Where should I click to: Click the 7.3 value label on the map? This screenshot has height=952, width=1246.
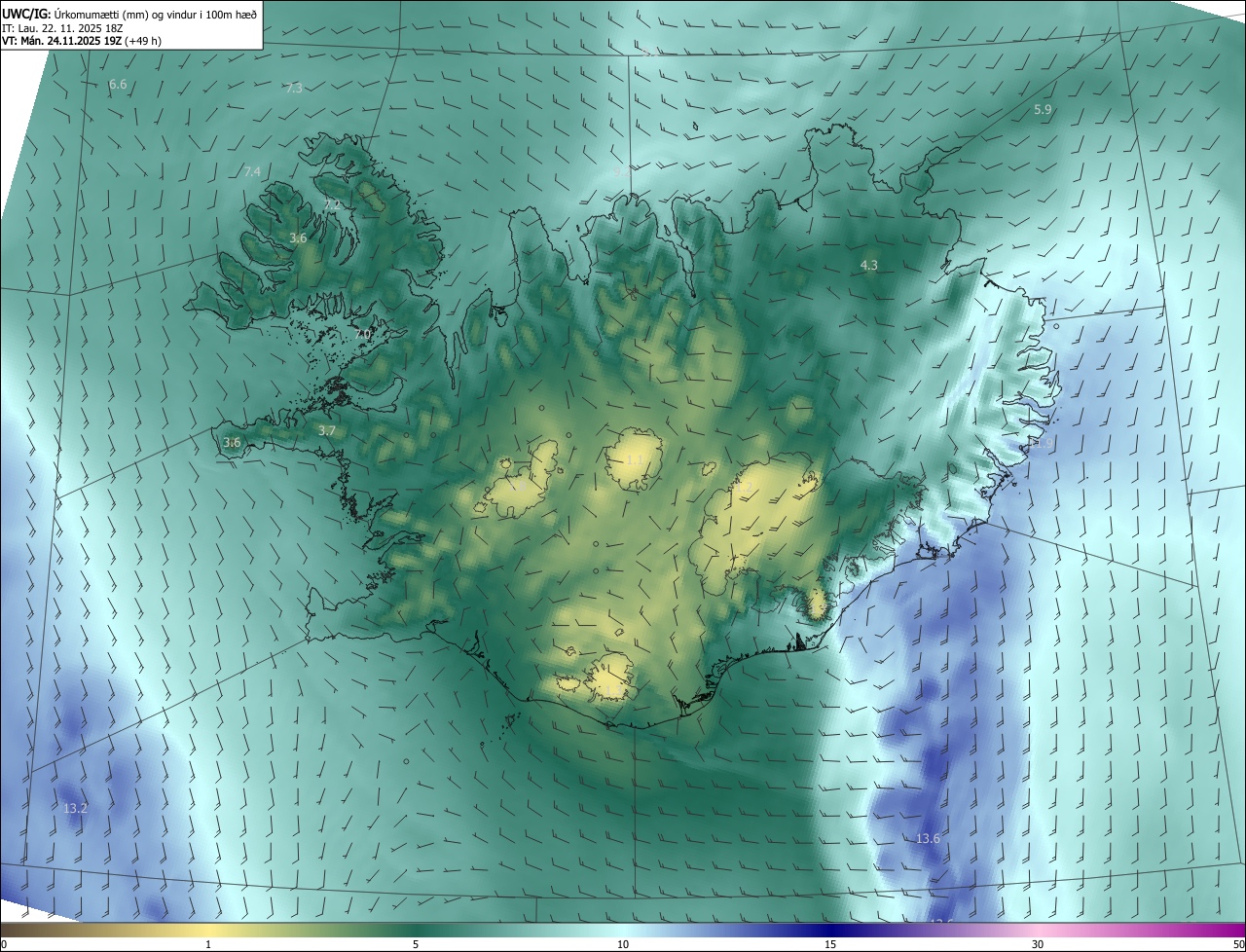(294, 88)
